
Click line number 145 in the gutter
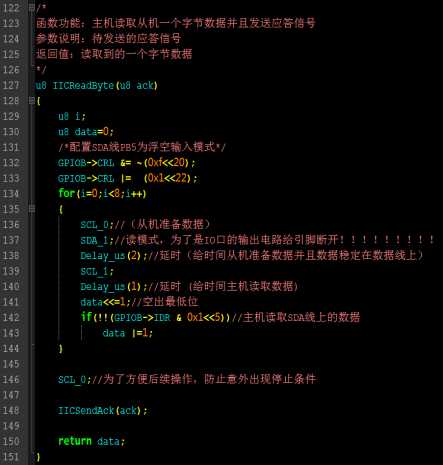[11, 364]
